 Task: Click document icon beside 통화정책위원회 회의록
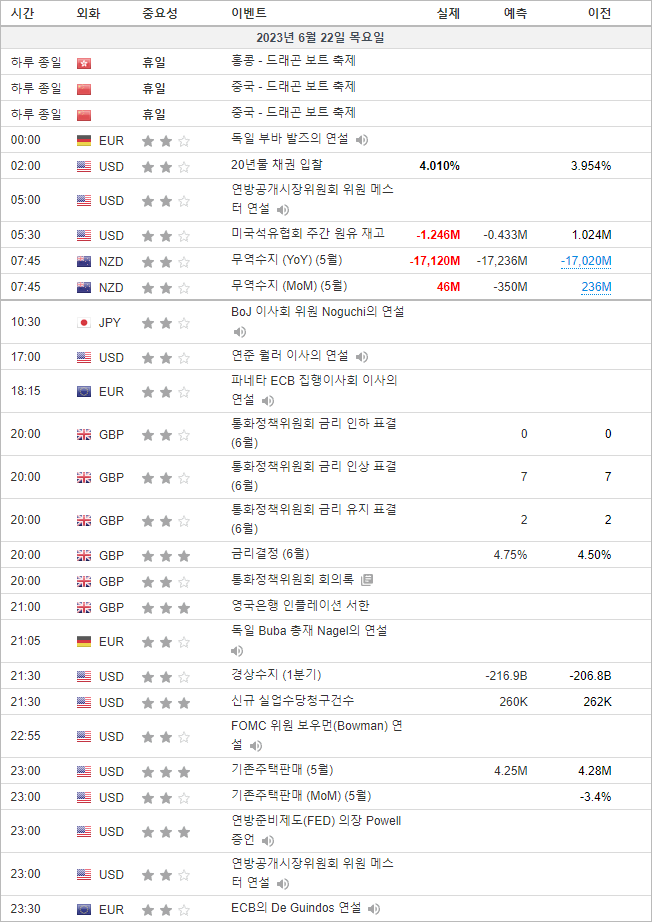click(x=367, y=580)
